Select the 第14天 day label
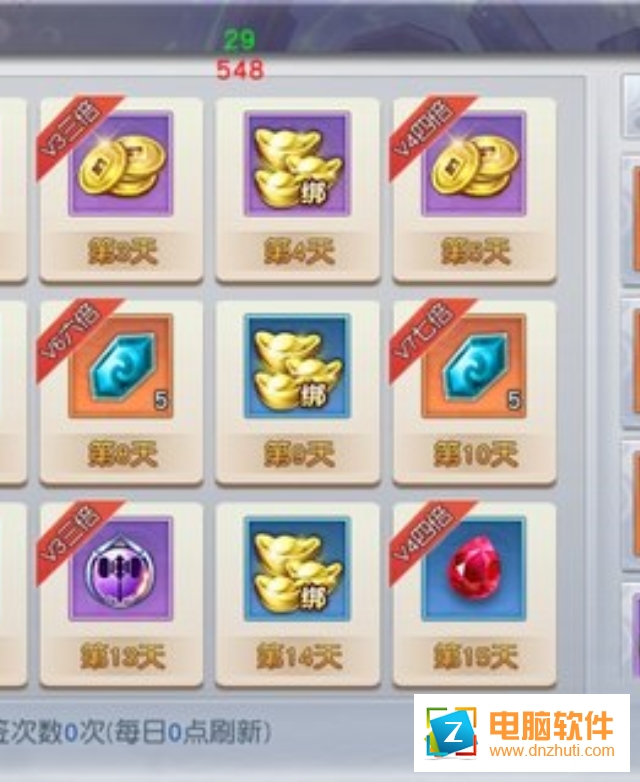The height and width of the screenshot is (782, 640). tap(299, 656)
